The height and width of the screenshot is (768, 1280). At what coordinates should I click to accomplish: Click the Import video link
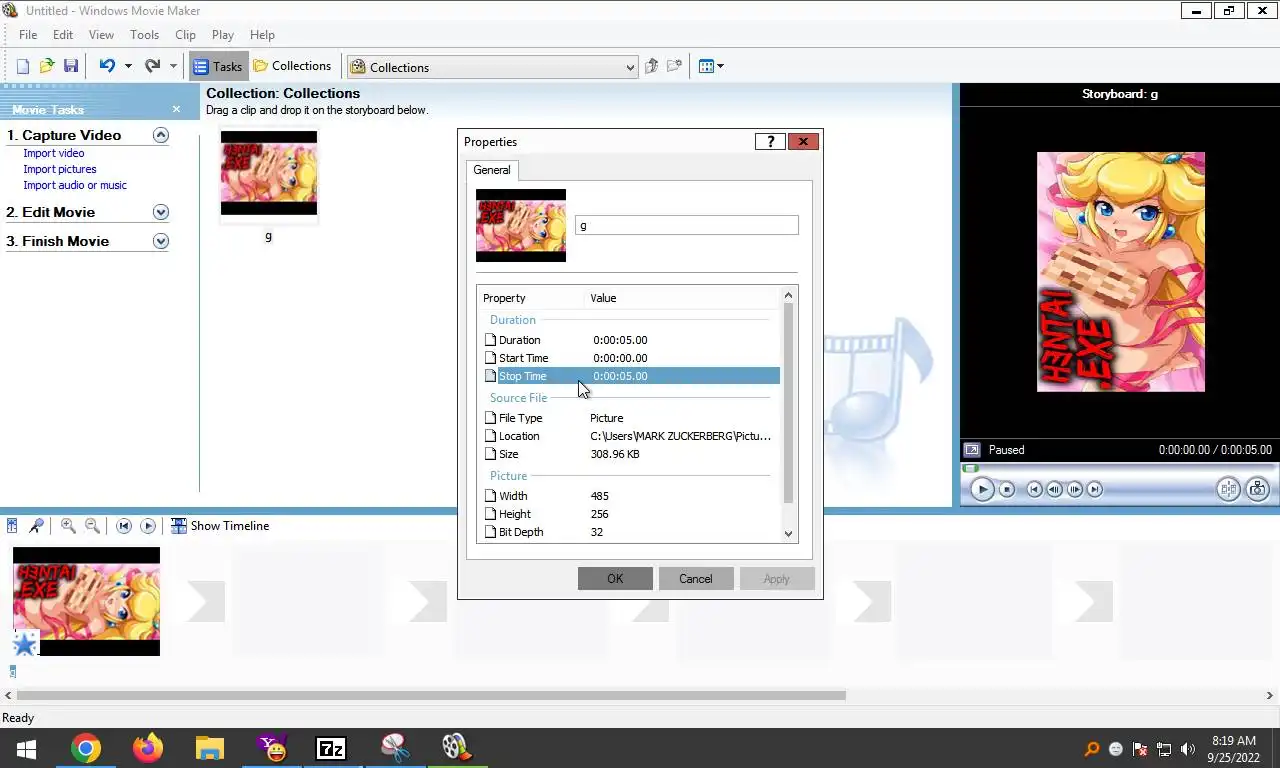[x=54, y=153]
